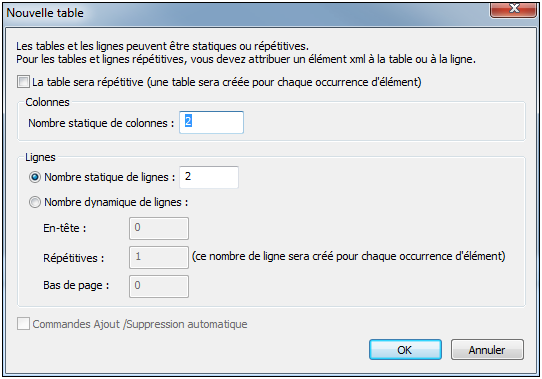Select the "Nombre statique de lignes" radio button
The image size is (542, 379).
[35, 177]
